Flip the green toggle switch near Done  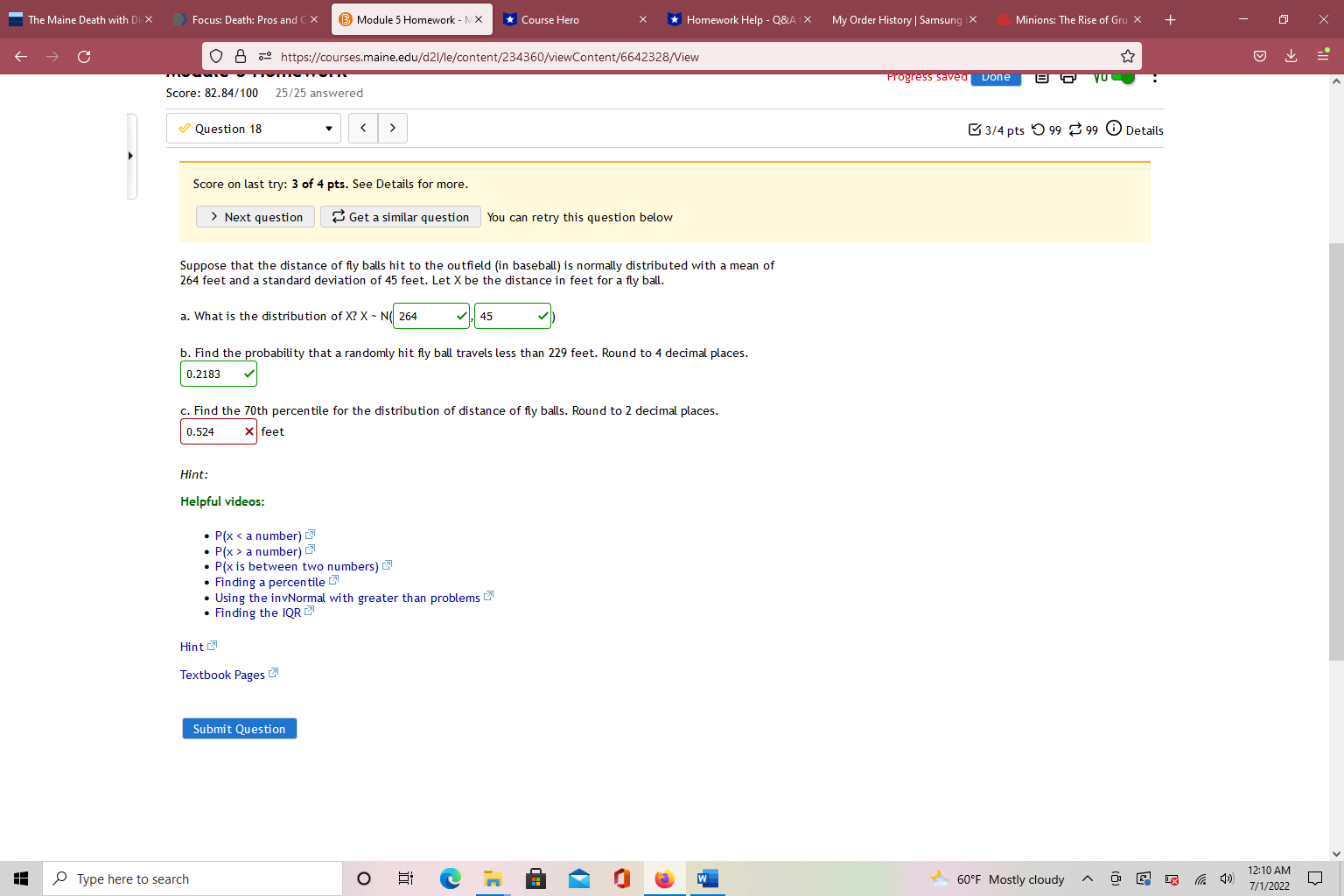[x=1123, y=77]
